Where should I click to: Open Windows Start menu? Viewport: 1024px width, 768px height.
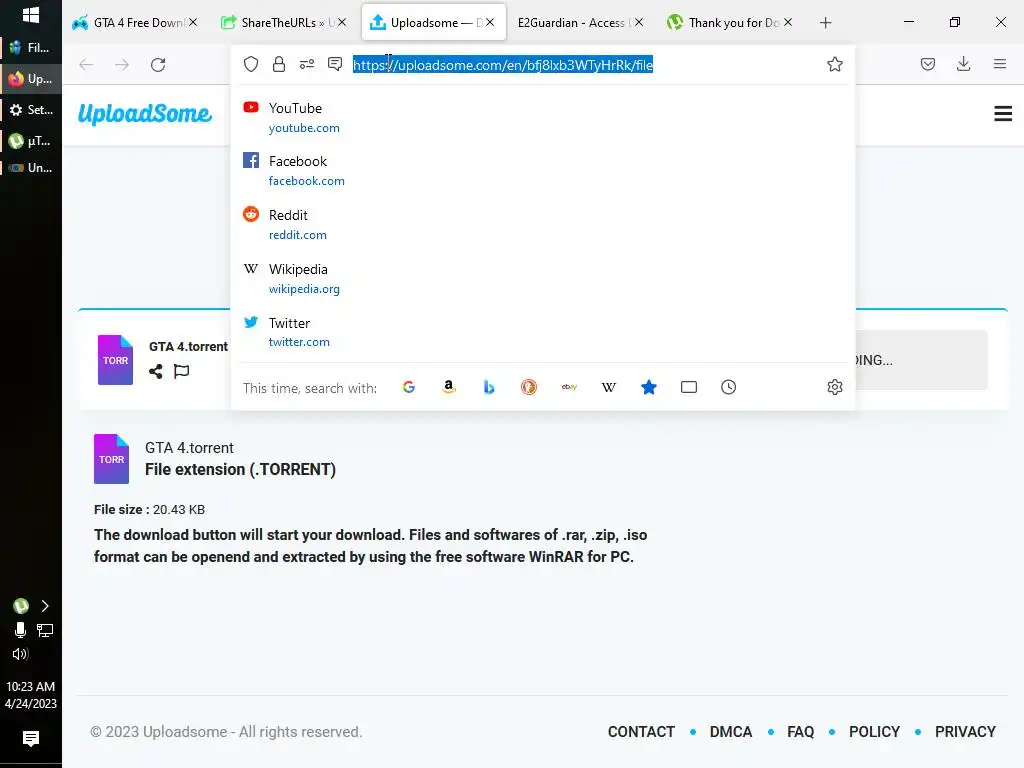[31, 16]
